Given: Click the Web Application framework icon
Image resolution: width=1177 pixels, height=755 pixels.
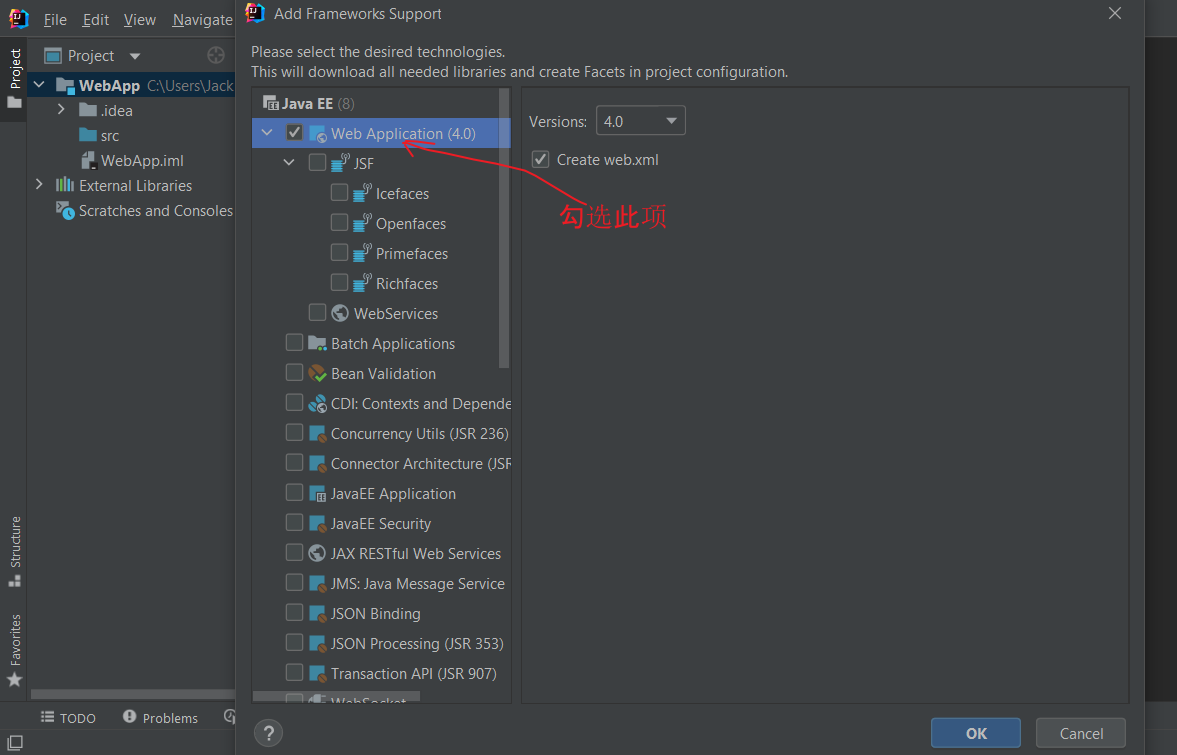Looking at the screenshot, I should click(318, 134).
